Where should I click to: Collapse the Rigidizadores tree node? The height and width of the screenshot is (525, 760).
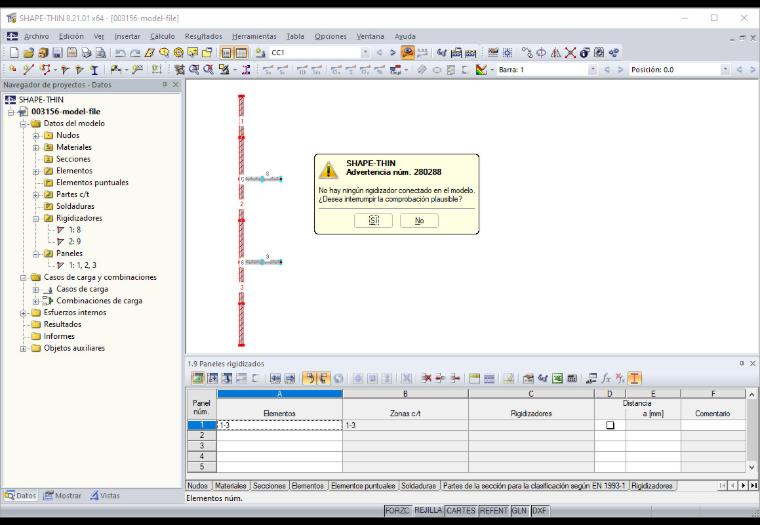36,219
